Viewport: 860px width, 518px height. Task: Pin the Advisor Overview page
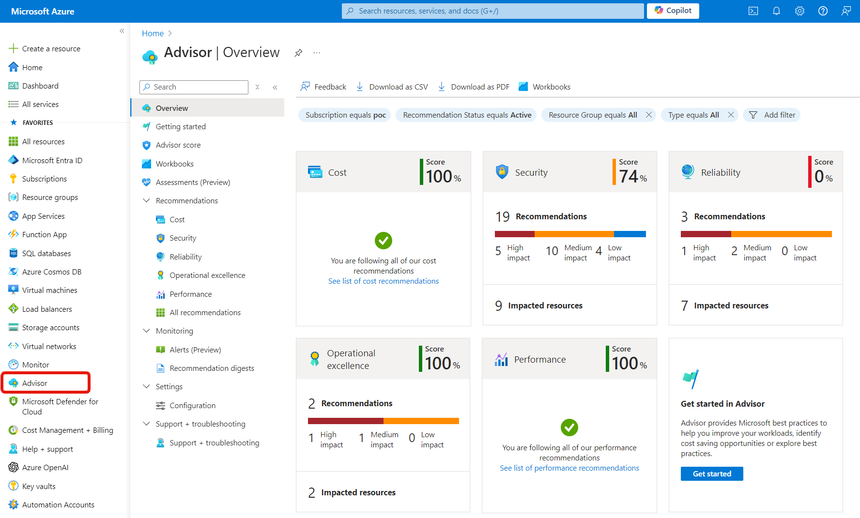pyautogui.click(x=298, y=53)
